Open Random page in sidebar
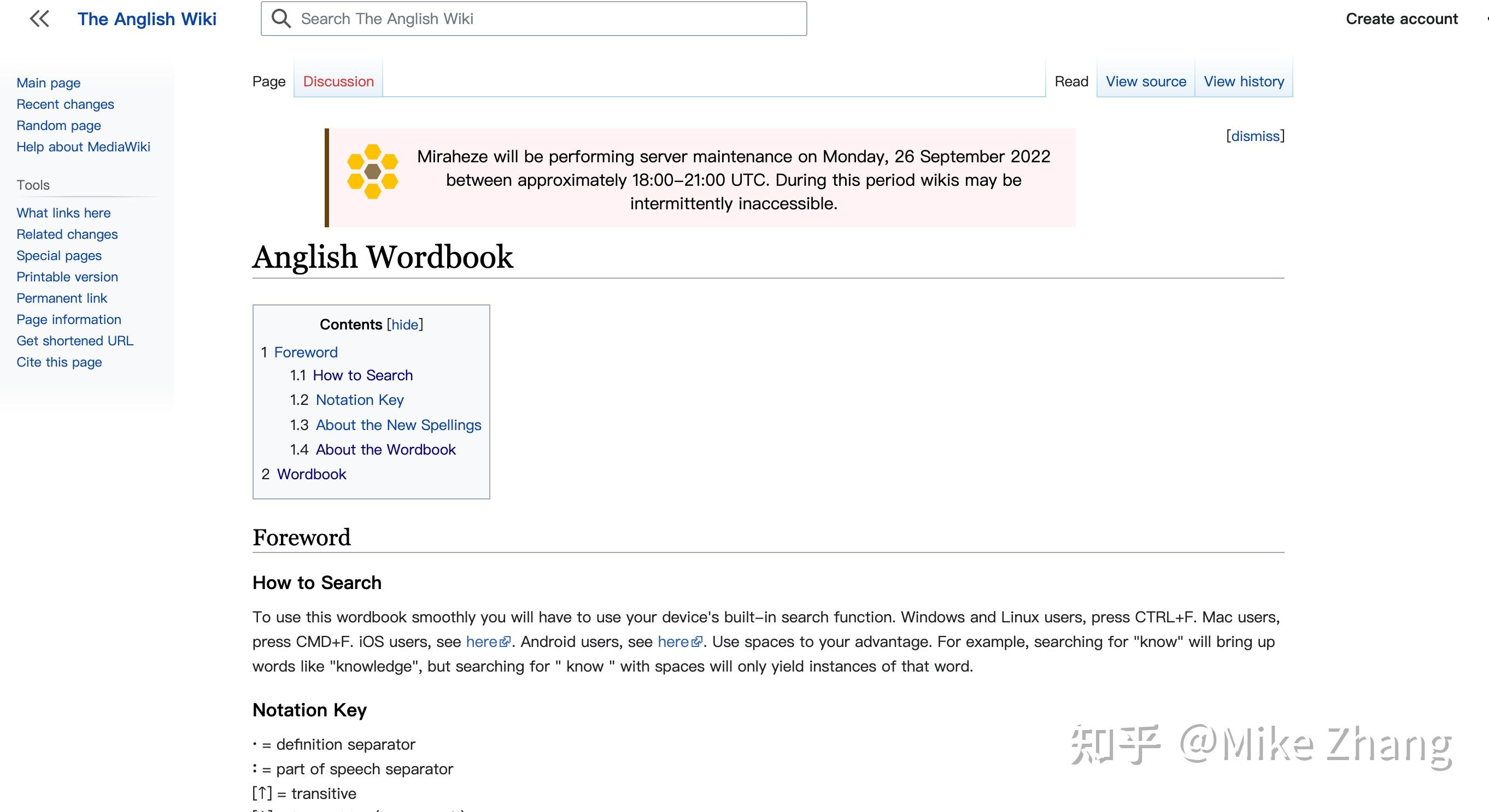 (58, 126)
